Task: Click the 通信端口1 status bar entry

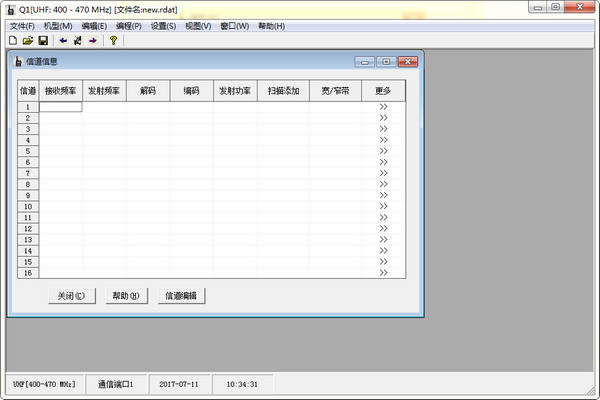Action: click(116, 384)
